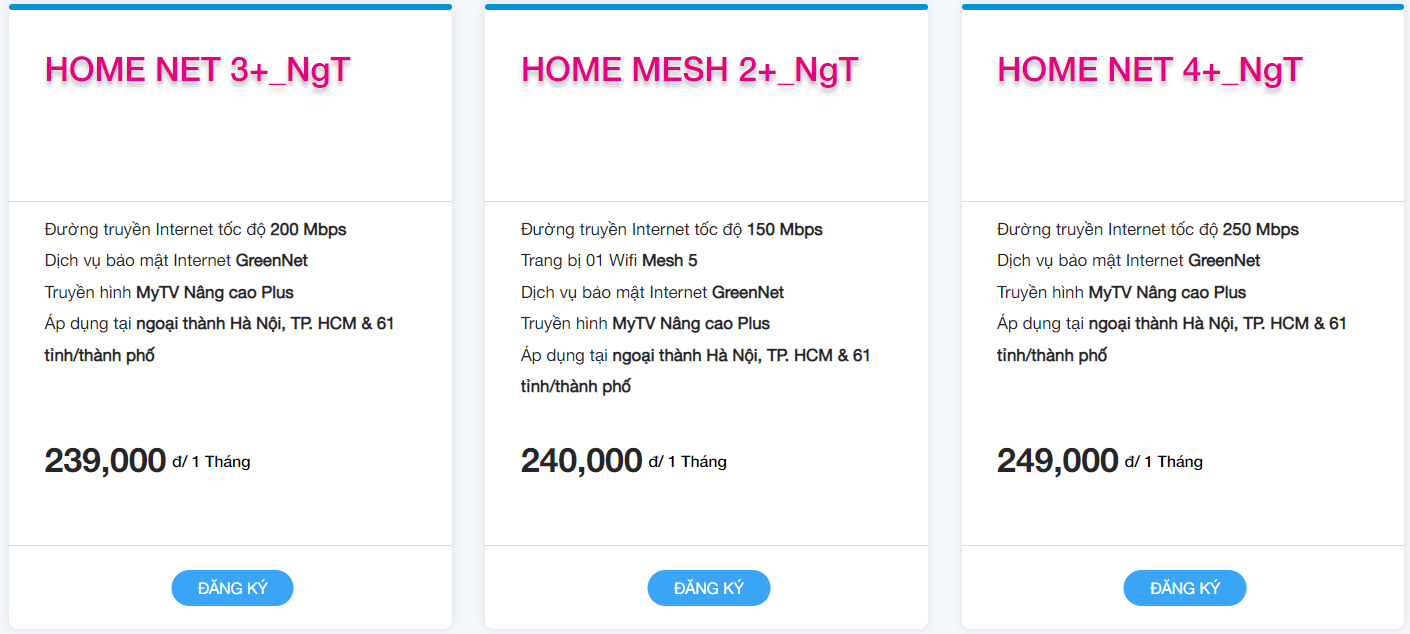Select the 240,000 đ price text
1410x634 pixels.
point(581,461)
